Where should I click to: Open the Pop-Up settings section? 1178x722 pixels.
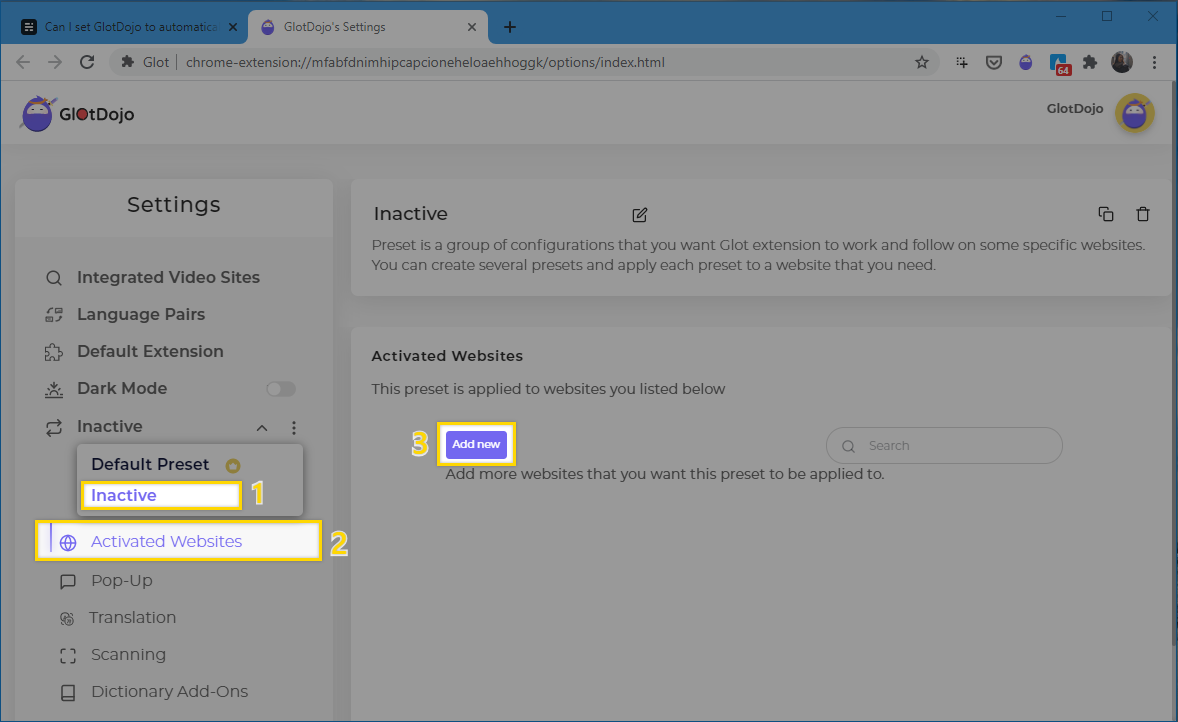[122, 581]
